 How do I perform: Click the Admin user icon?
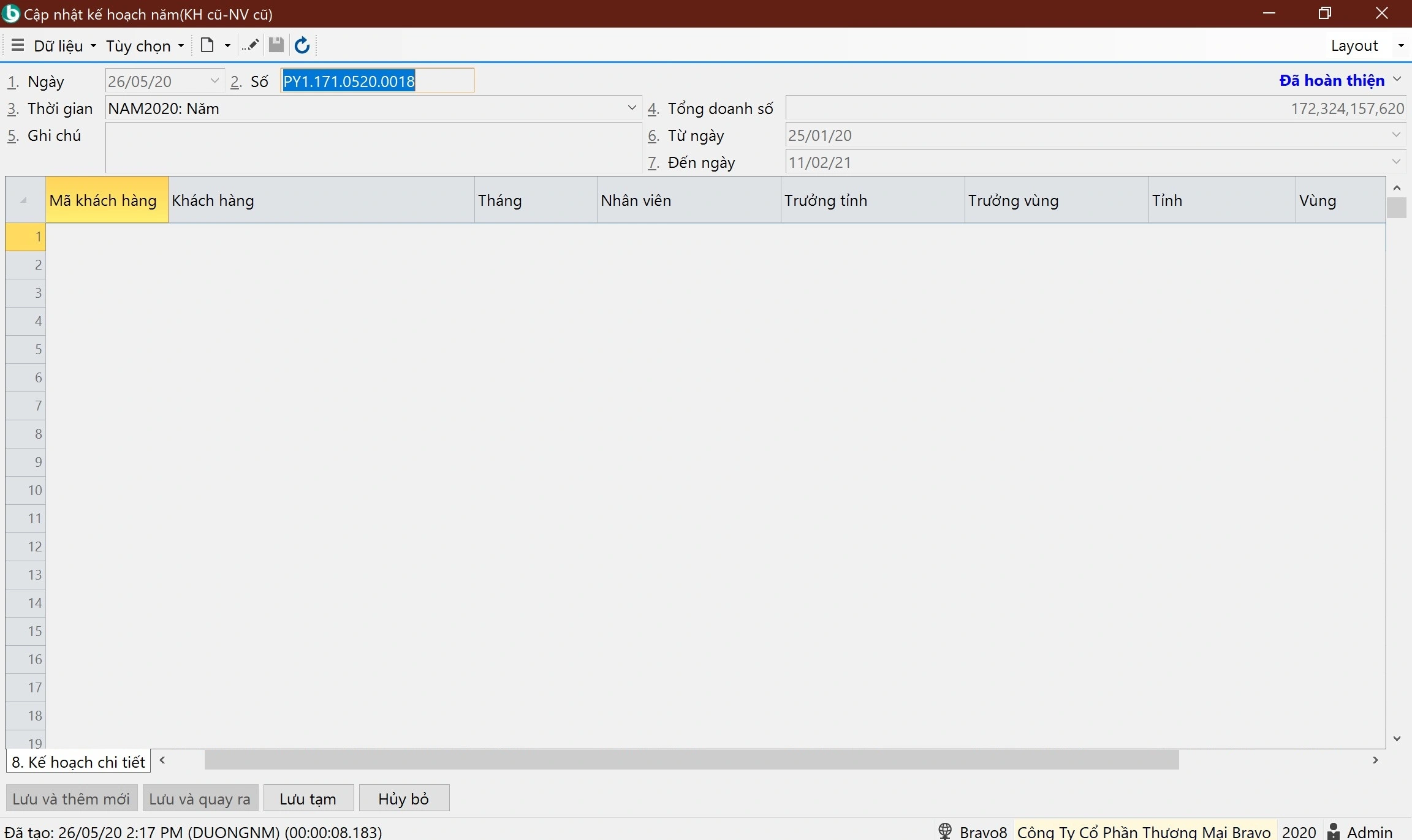pyautogui.click(x=1333, y=831)
